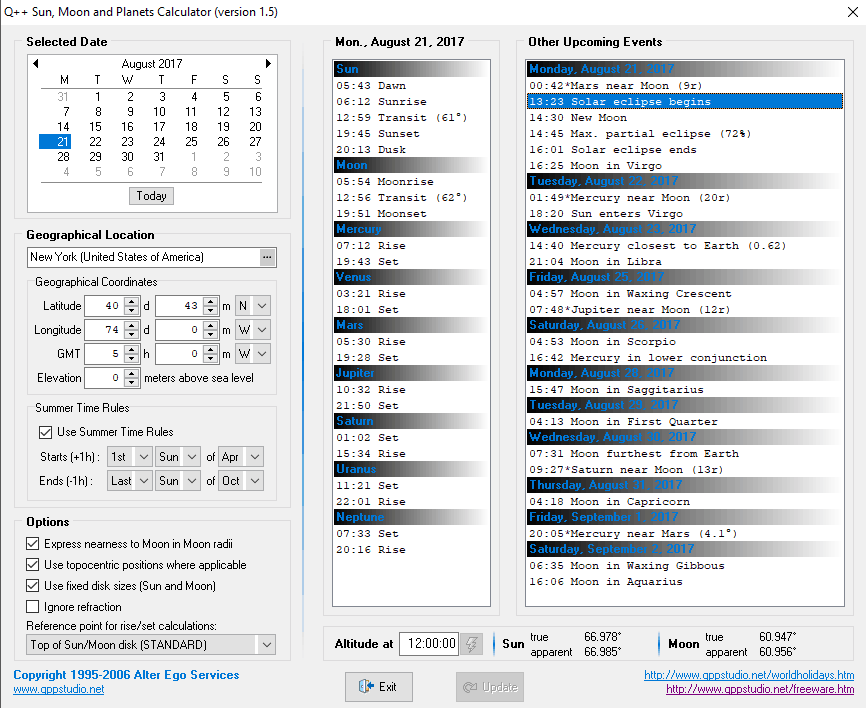This screenshot has width=866, height=708.
Task: Click the 19:45 Sunset row
Action: (x=411, y=134)
